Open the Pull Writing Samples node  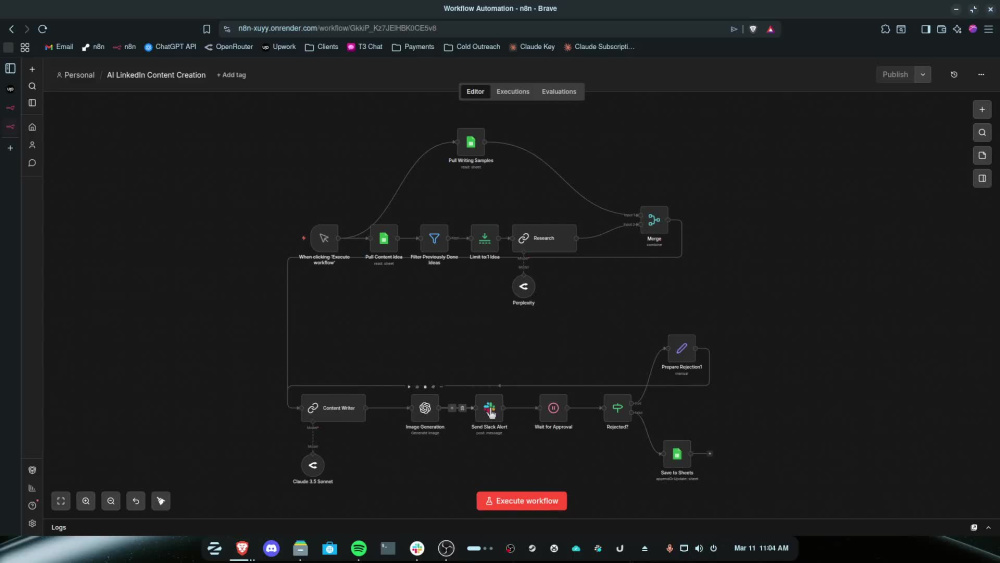click(x=471, y=142)
